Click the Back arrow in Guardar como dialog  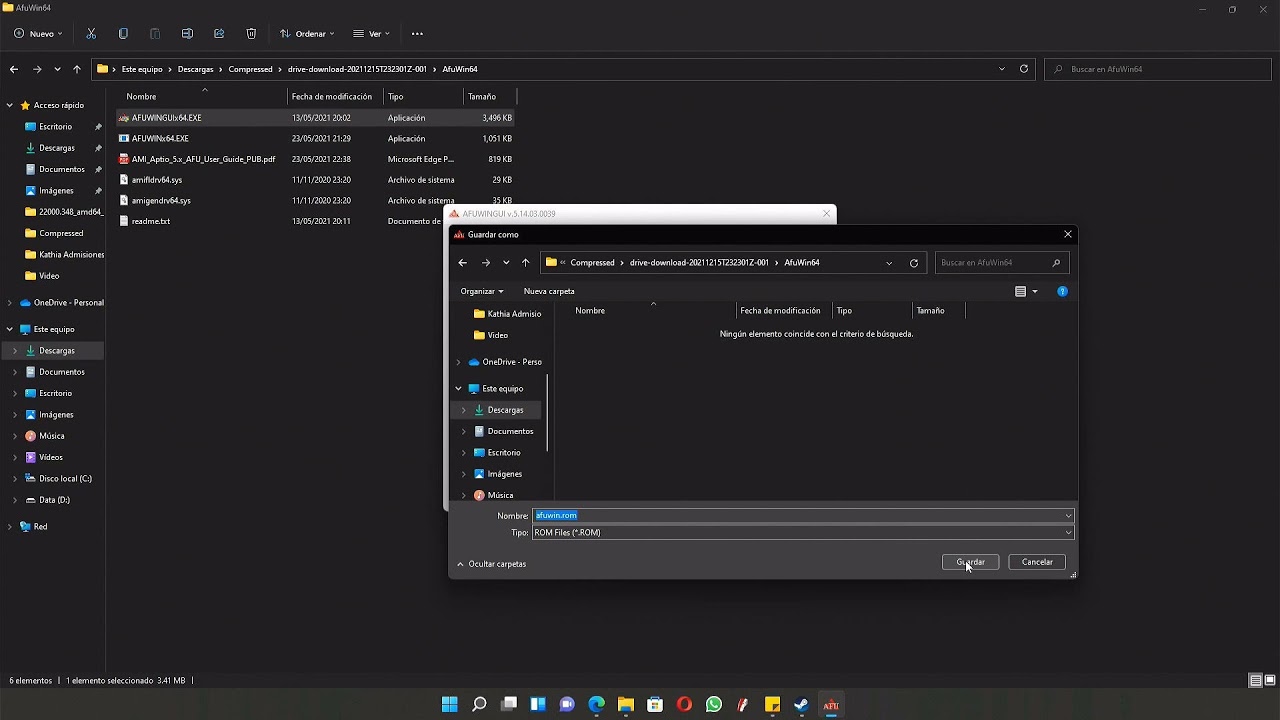point(462,263)
